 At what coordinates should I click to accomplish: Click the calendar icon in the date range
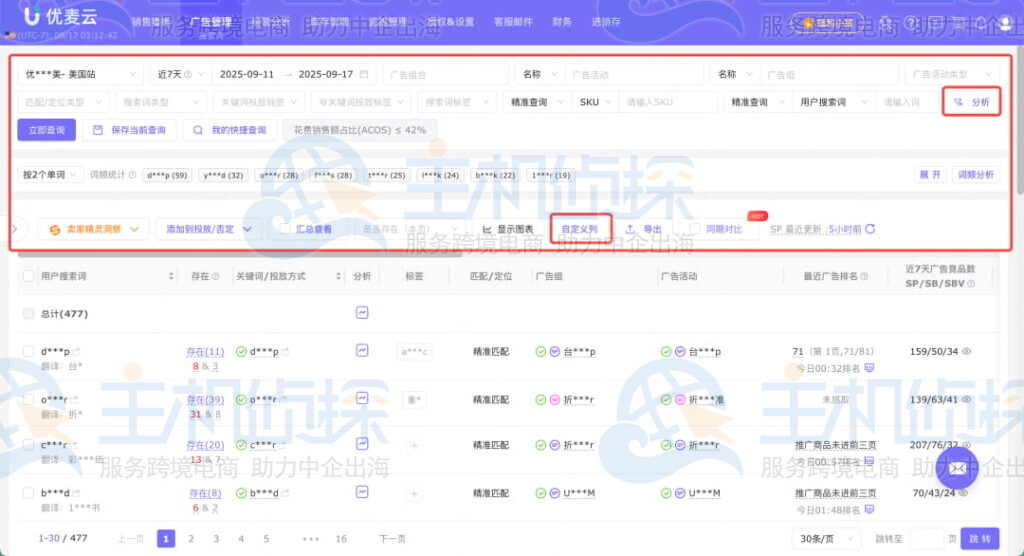tap(364, 74)
